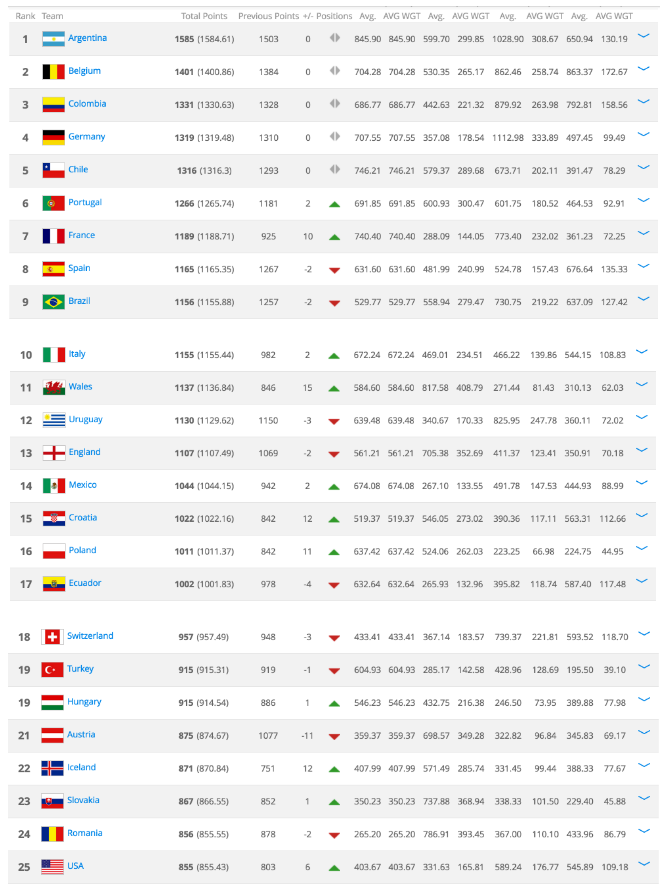Expand the Italy row details chevron
The height and width of the screenshot is (891, 666).
click(642, 352)
